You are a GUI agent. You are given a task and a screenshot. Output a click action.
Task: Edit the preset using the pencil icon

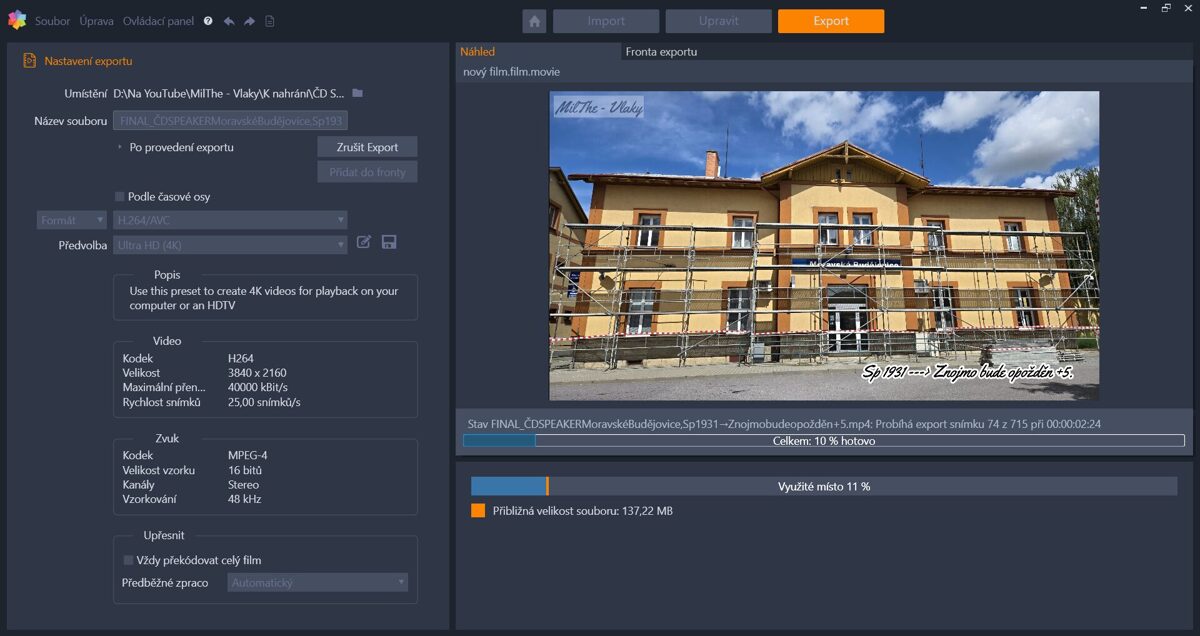(x=363, y=241)
